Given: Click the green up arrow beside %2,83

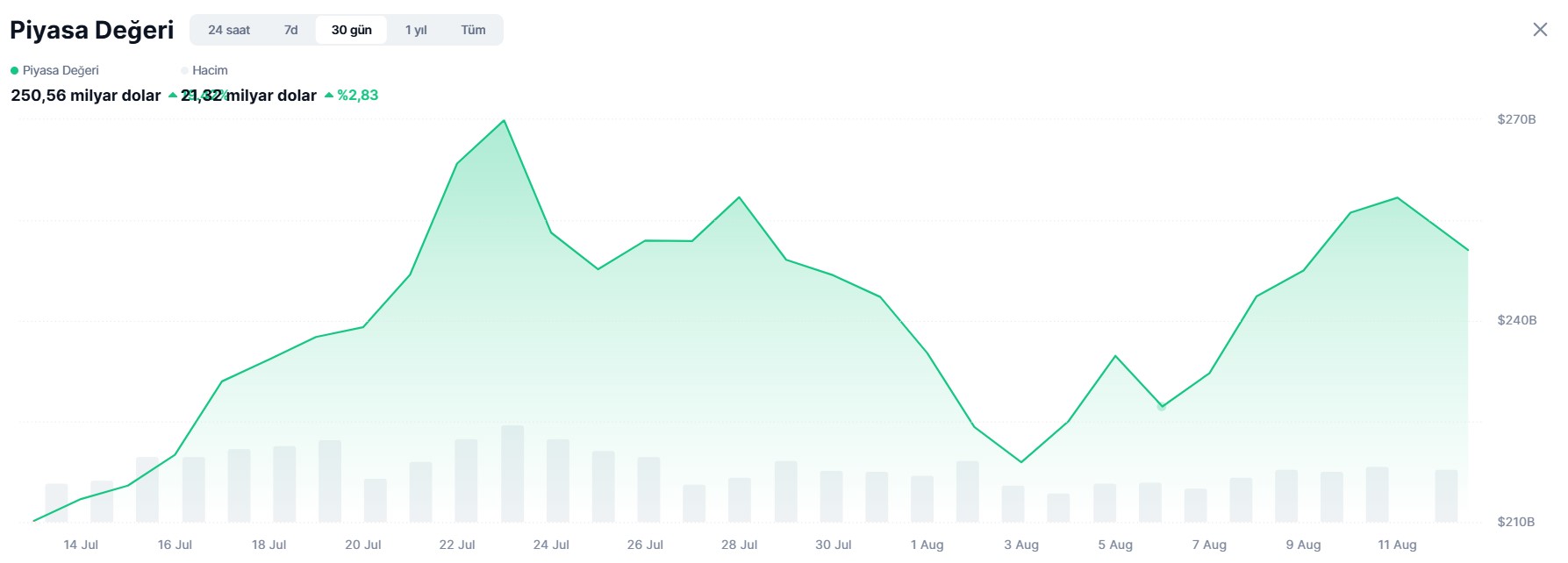Looking at the screenshot, I should [x=329, y=95].
